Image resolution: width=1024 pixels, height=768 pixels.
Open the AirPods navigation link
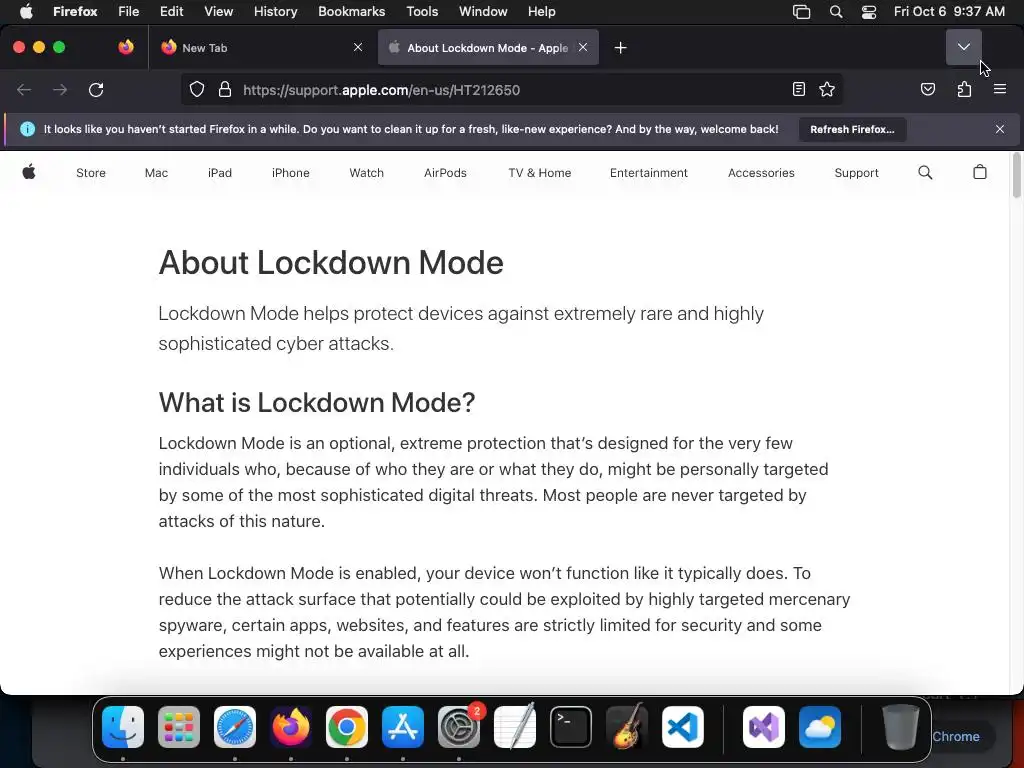445,173
